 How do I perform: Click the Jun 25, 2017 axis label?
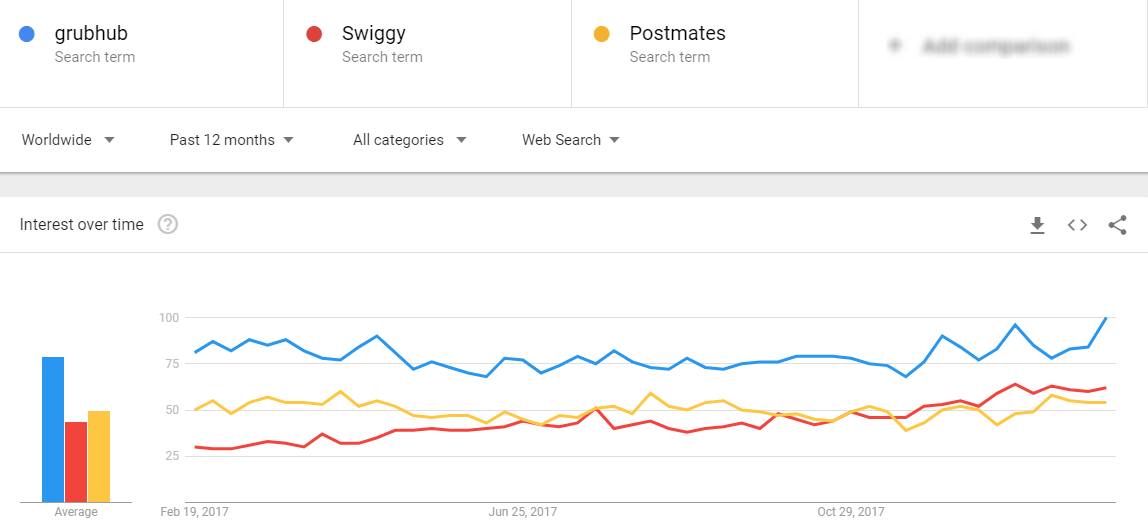522,512
